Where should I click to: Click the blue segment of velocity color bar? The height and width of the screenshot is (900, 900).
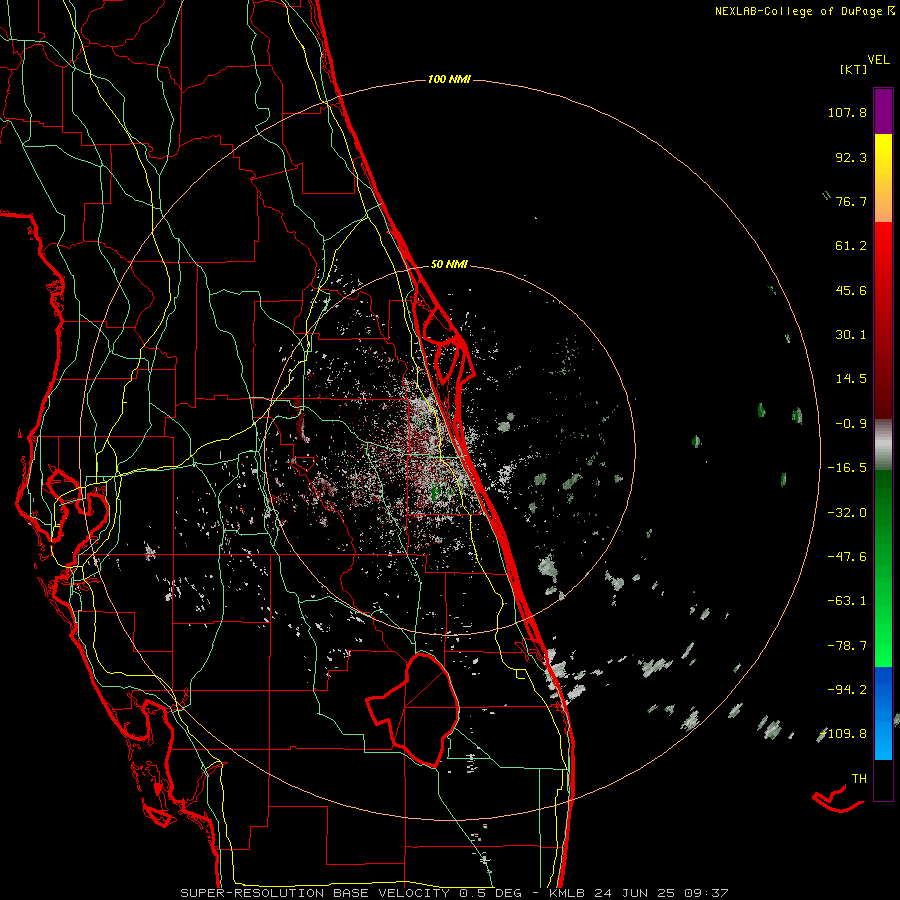tap(883, 713)
